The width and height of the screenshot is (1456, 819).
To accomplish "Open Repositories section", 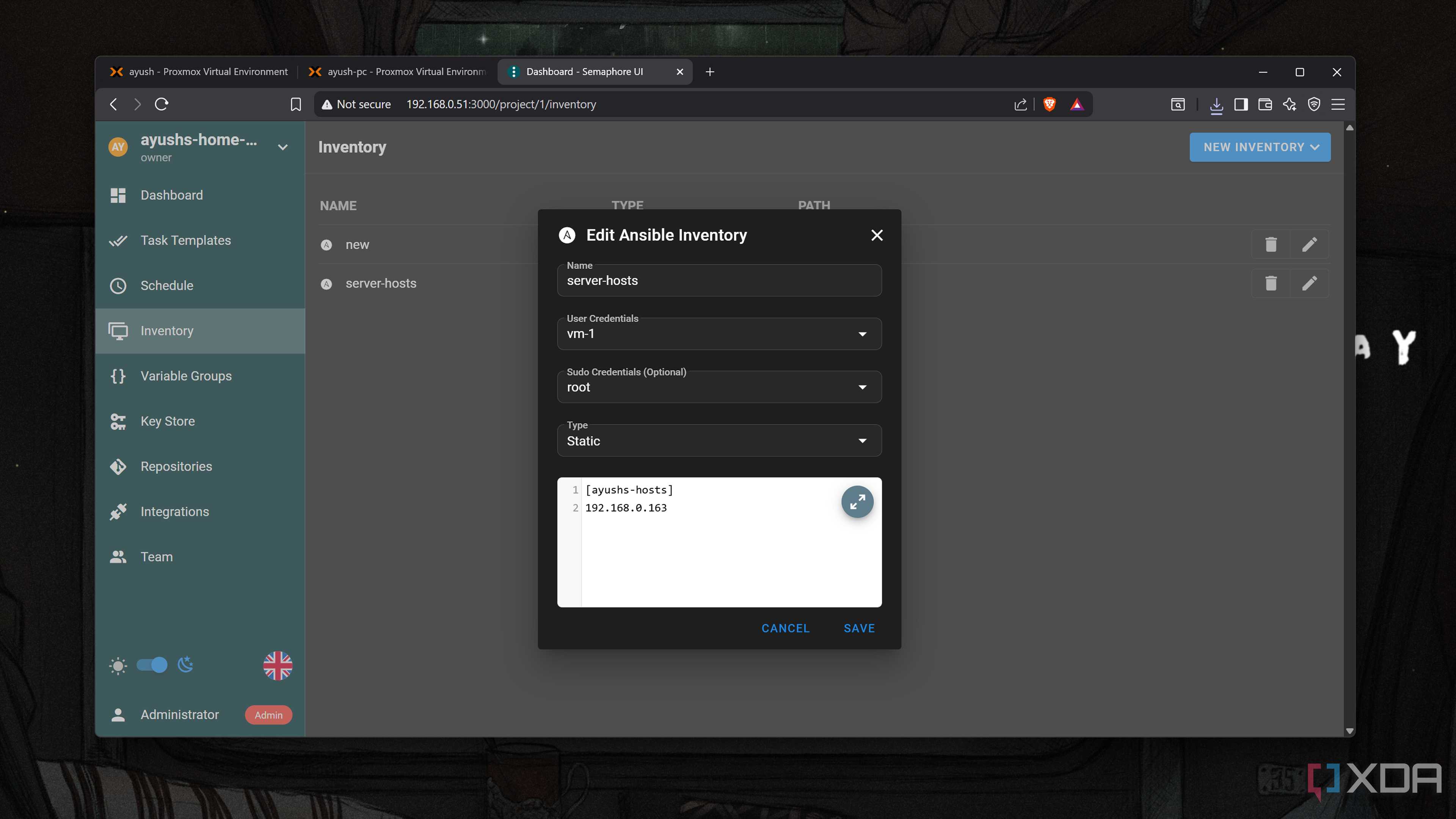I will 200,466.
